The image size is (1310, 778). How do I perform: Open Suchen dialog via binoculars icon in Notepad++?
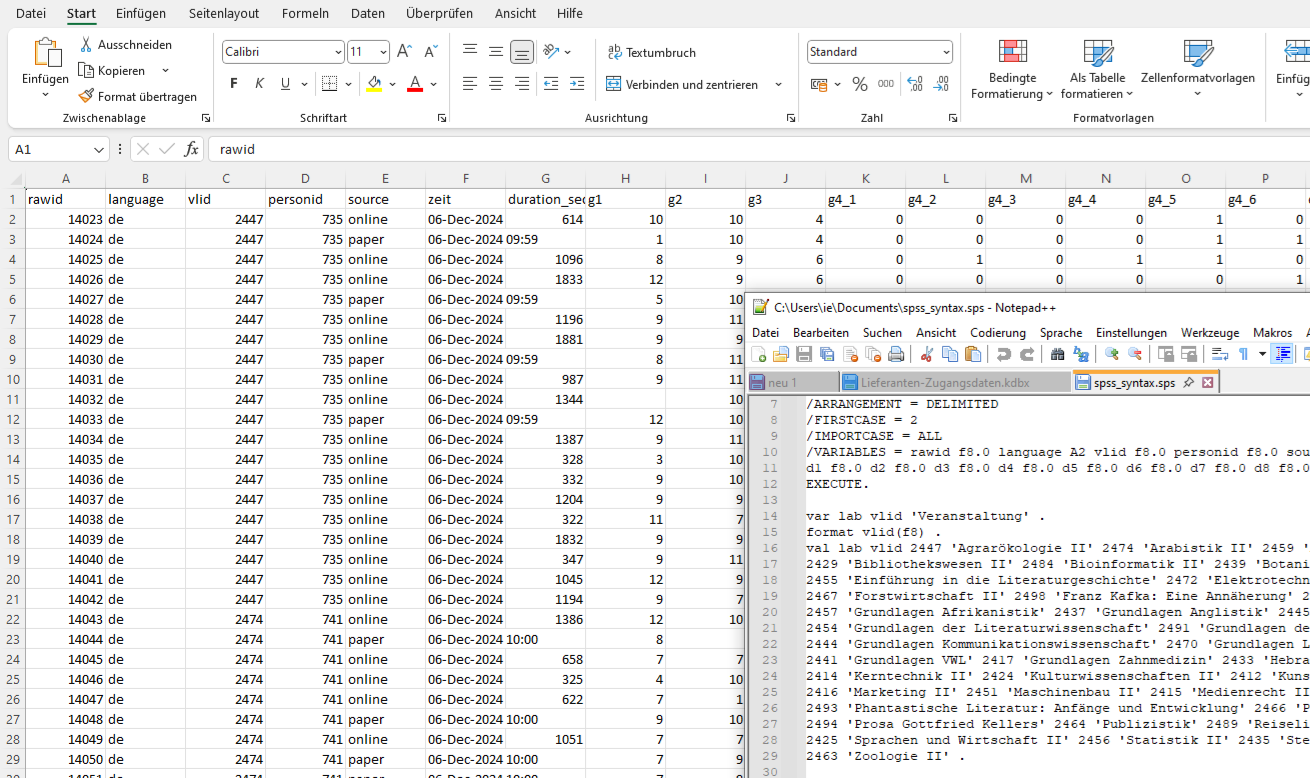click(x=1057, y=353)
